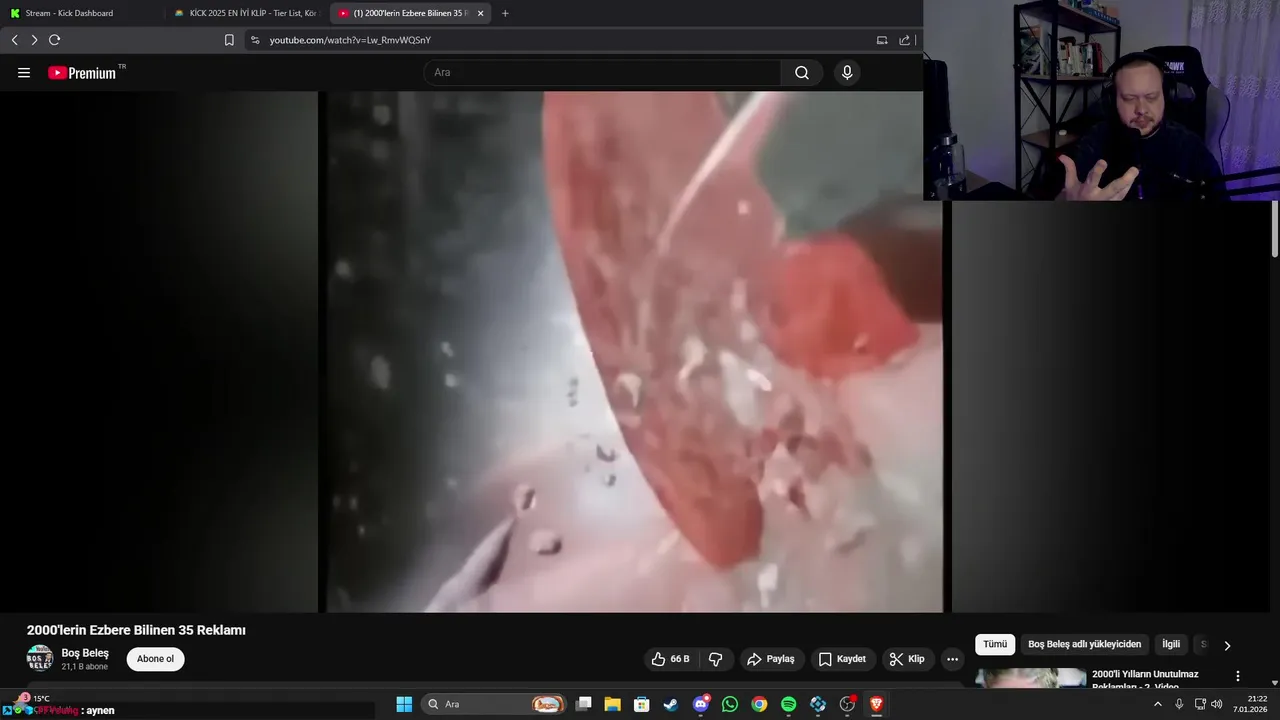Click the YouTube search magnifier button
1280x720 pixels.
tap(802, 72)
